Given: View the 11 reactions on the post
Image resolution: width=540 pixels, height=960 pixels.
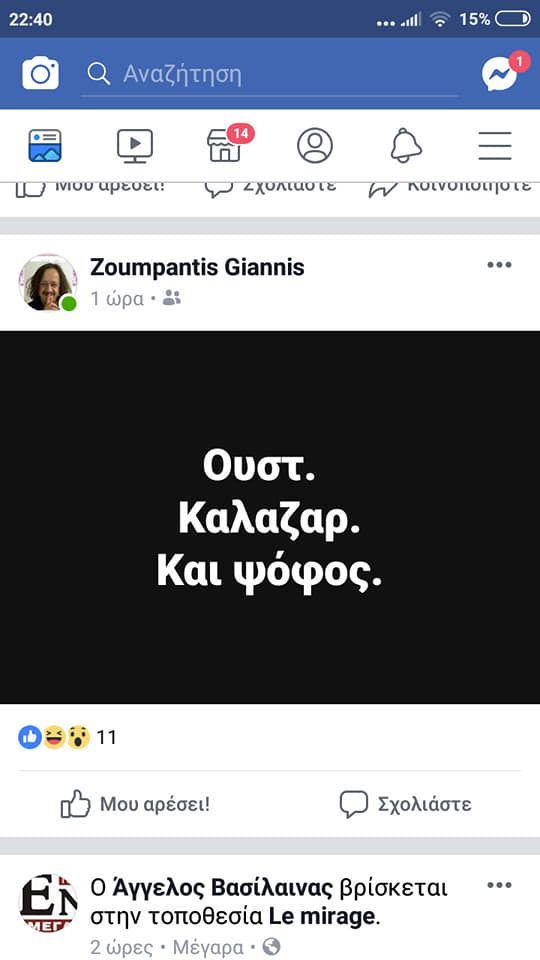Looking at the screenshot, I should (x=67, y=738).
